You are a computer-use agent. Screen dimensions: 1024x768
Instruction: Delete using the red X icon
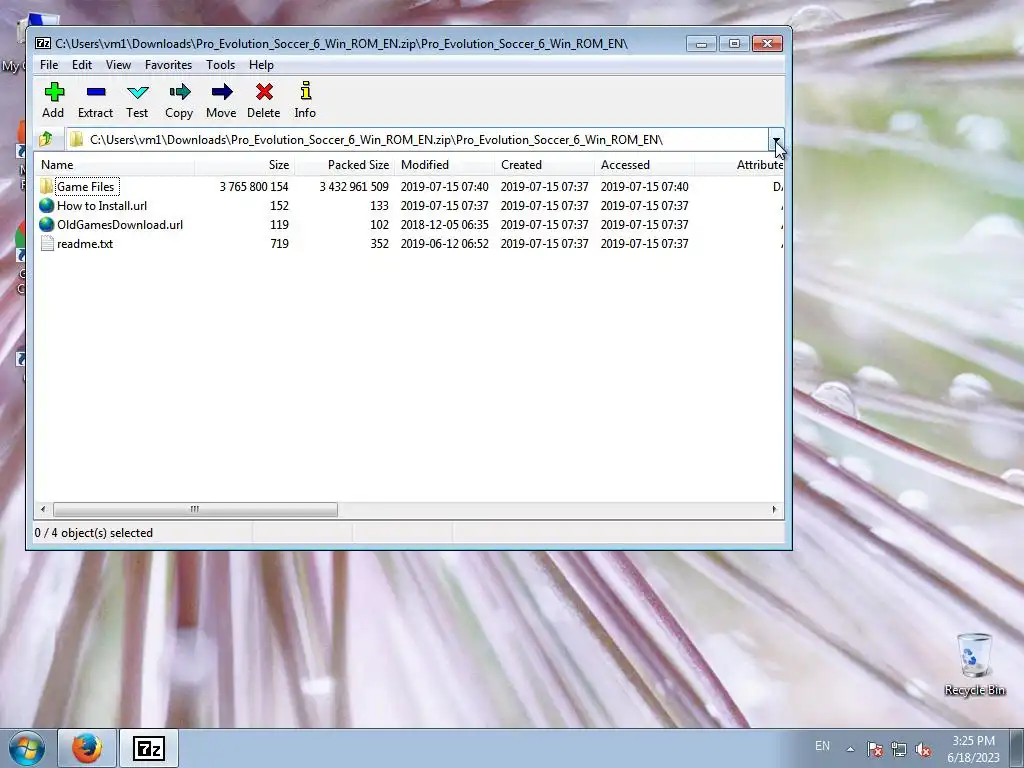[x=264, y=91]
